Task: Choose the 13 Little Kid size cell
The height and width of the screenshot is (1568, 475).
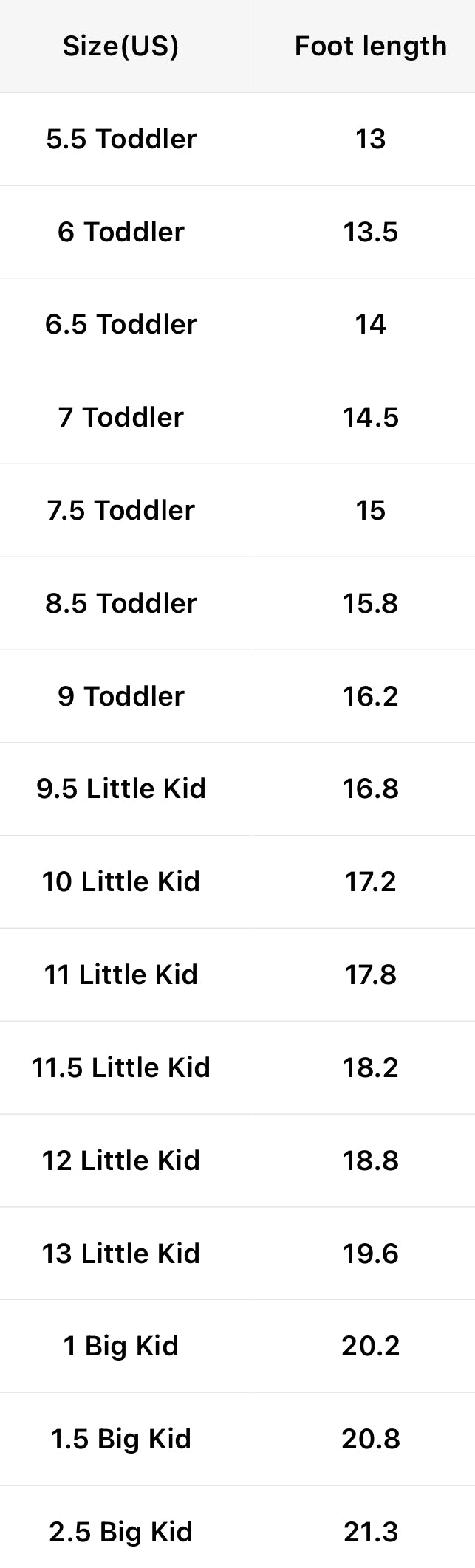Action: tap(121, 1254)
